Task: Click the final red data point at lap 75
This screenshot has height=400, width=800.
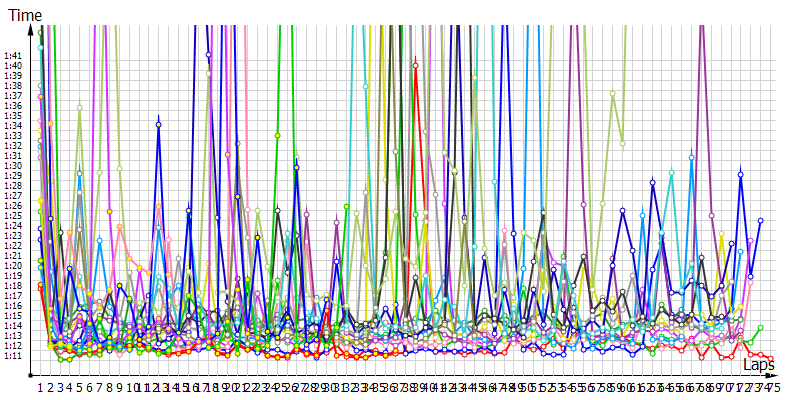Action: click(770, 358)
